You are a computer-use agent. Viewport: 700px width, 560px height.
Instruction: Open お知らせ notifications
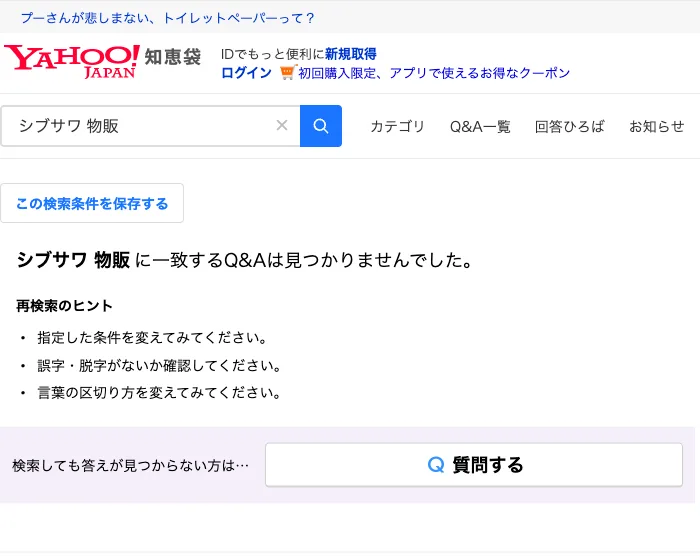point(657,126)
